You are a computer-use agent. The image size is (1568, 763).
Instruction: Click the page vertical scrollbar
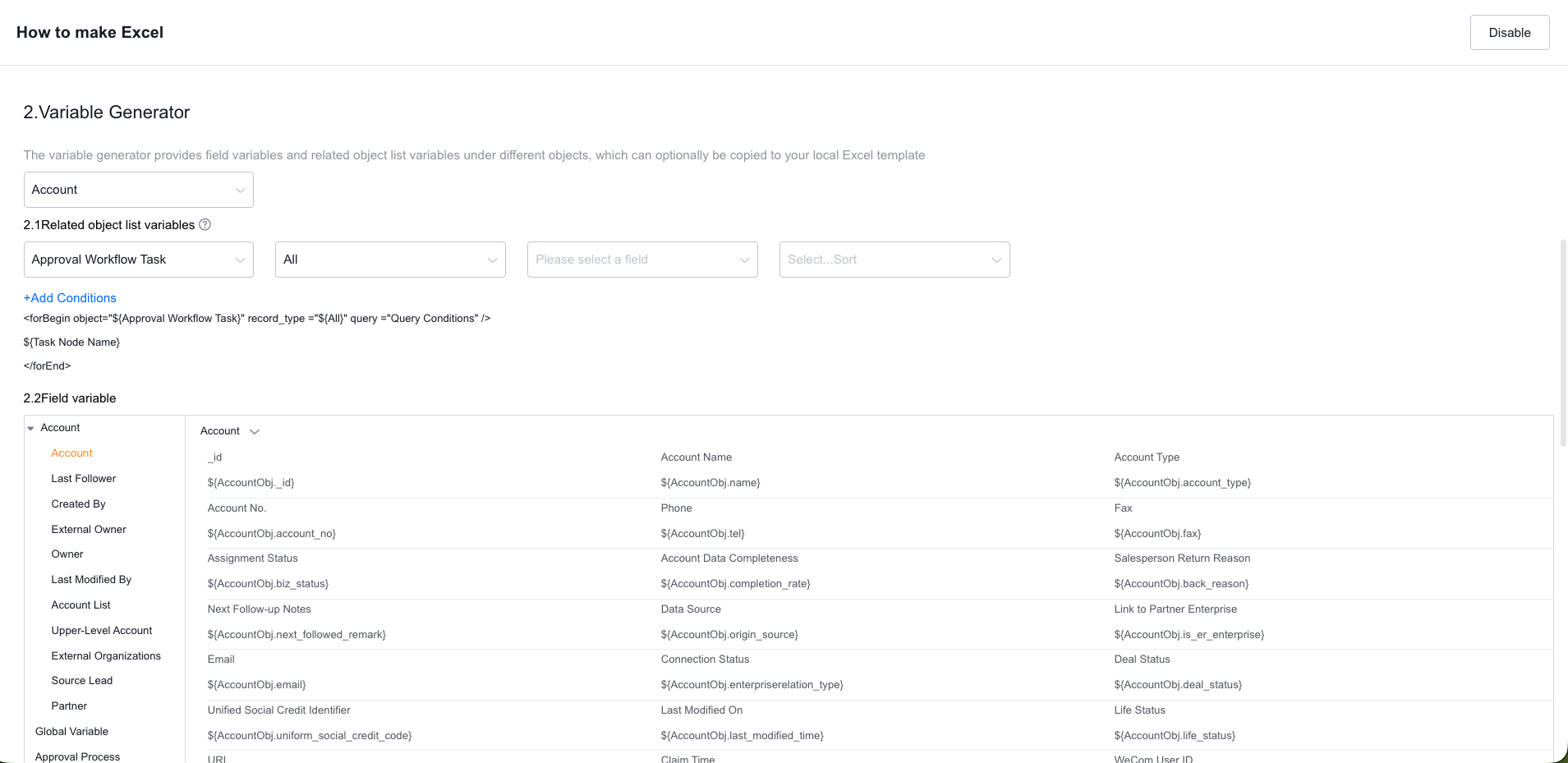click(1563, 342)
